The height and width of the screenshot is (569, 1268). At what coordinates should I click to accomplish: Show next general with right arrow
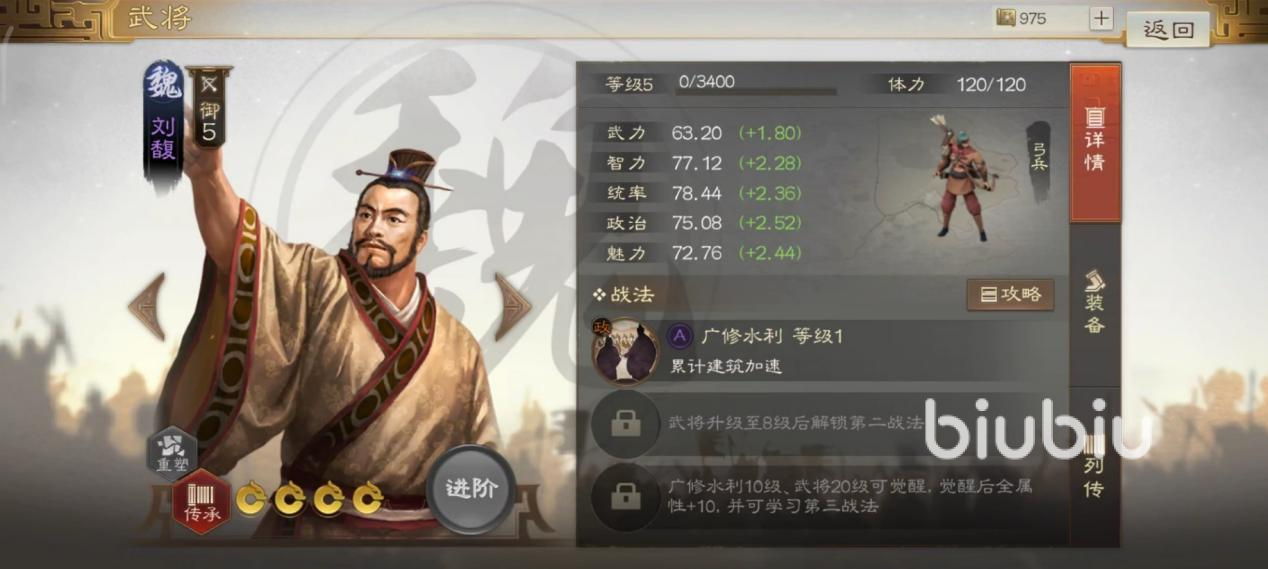pyautogui.click(x=512, y=306)
